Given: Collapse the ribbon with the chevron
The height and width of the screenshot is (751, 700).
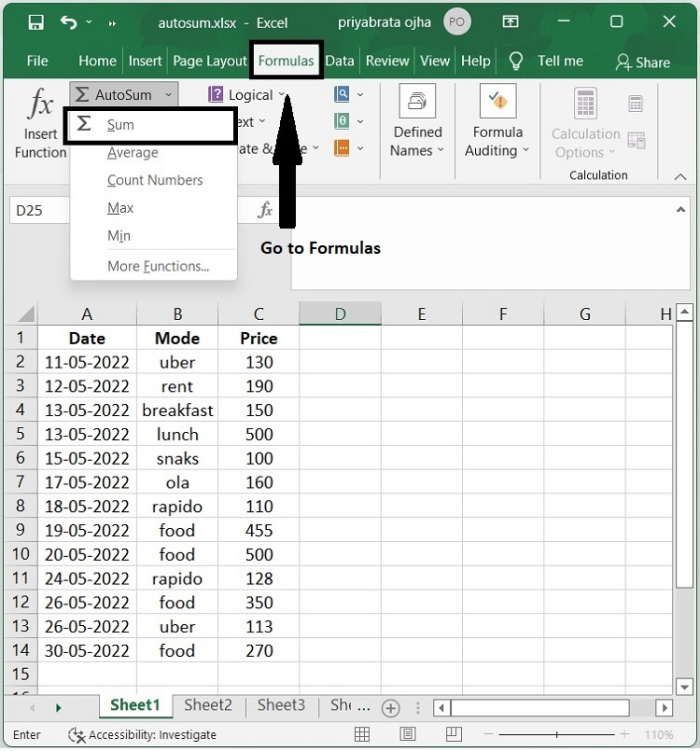Looking at the screenshot, I should coord(680,177).
